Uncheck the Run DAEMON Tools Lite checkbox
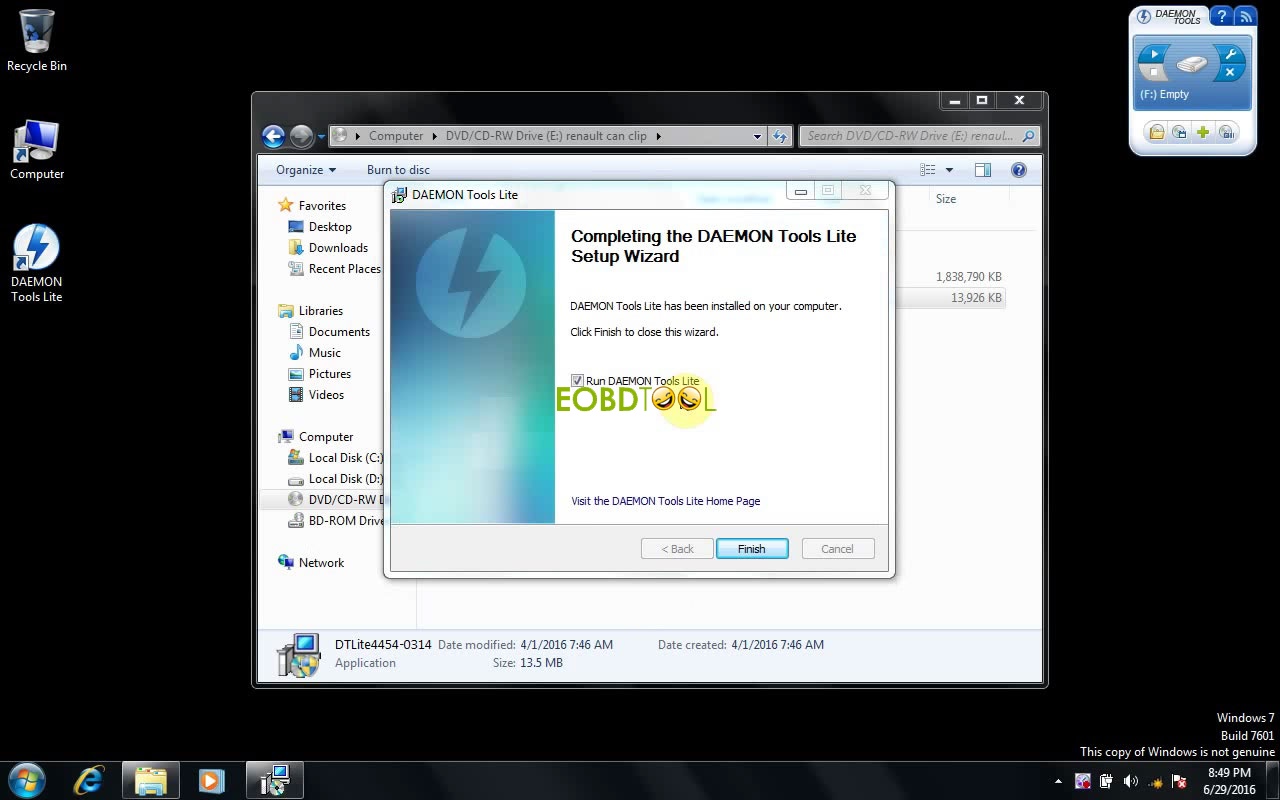Viewport: 1280px width, 800px height. 577,380
